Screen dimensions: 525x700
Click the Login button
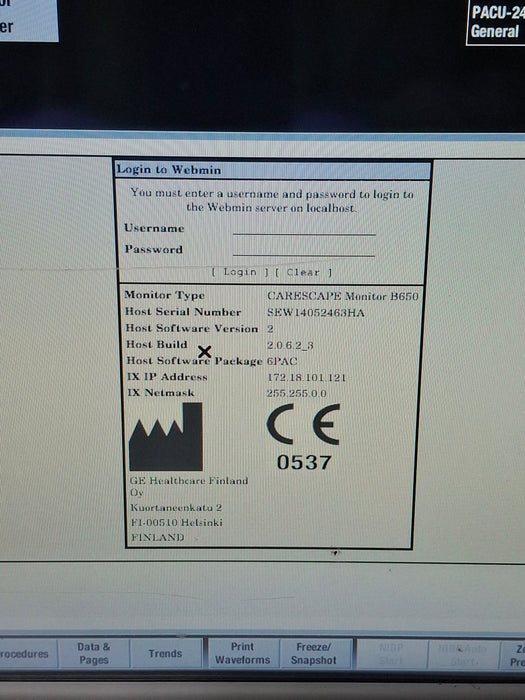240,272
